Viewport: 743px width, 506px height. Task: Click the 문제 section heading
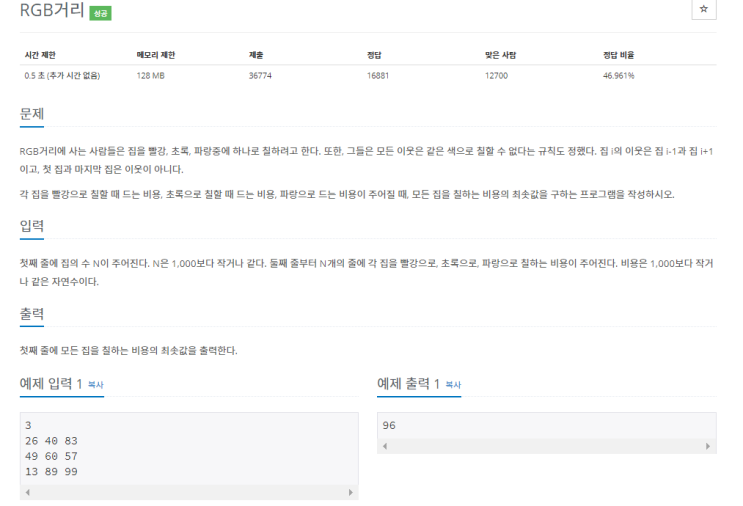(x=32, y=114)
